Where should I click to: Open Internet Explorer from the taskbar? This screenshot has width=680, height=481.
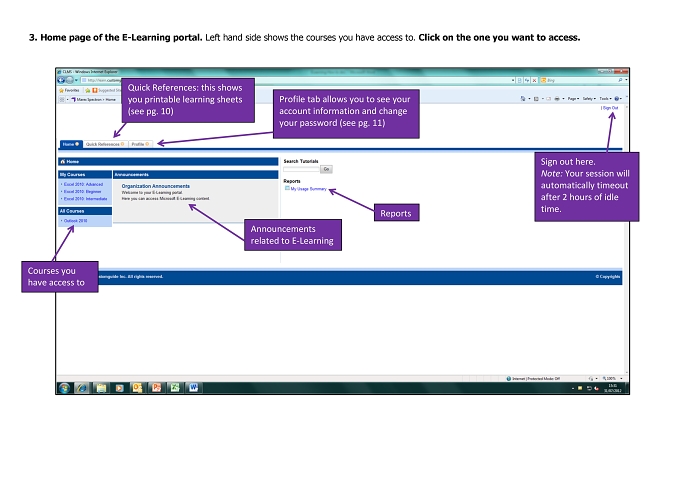click(82, 388)
